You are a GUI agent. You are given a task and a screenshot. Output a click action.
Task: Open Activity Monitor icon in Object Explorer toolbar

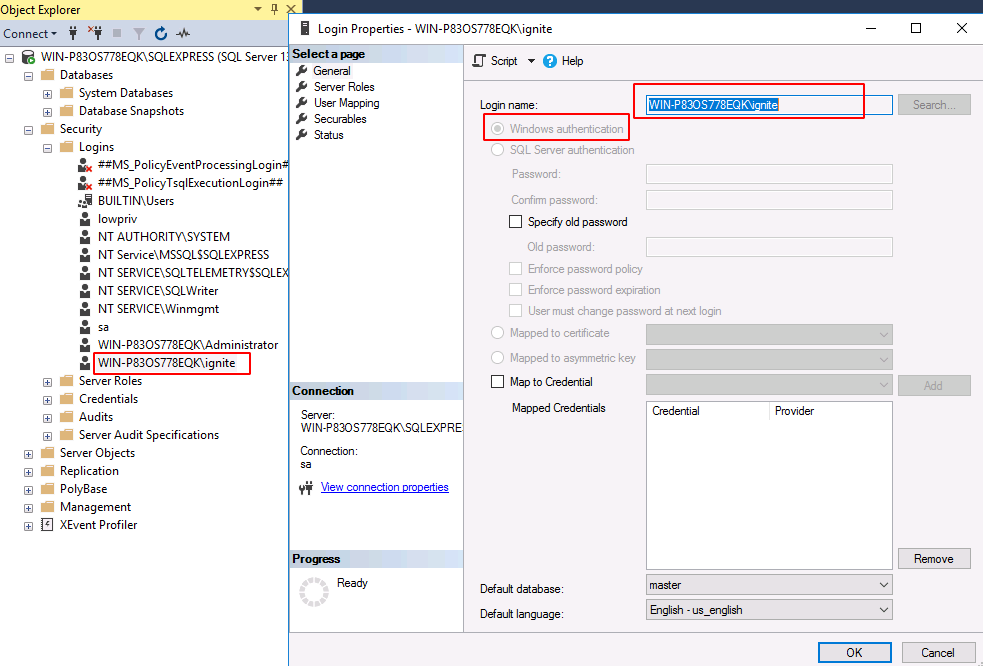pos(183,33)
